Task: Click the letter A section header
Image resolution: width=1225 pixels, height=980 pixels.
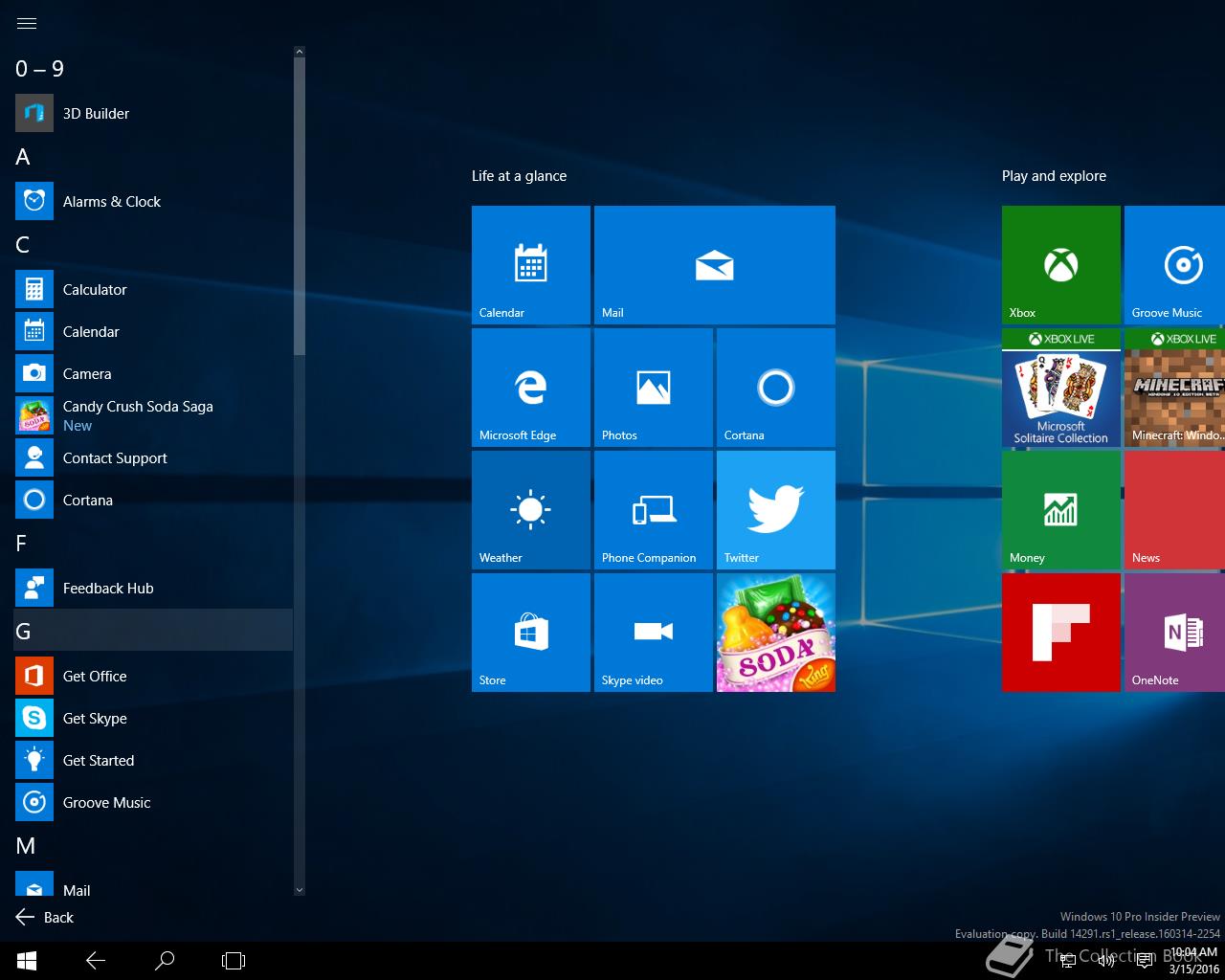Action: [x=153, y=157]
